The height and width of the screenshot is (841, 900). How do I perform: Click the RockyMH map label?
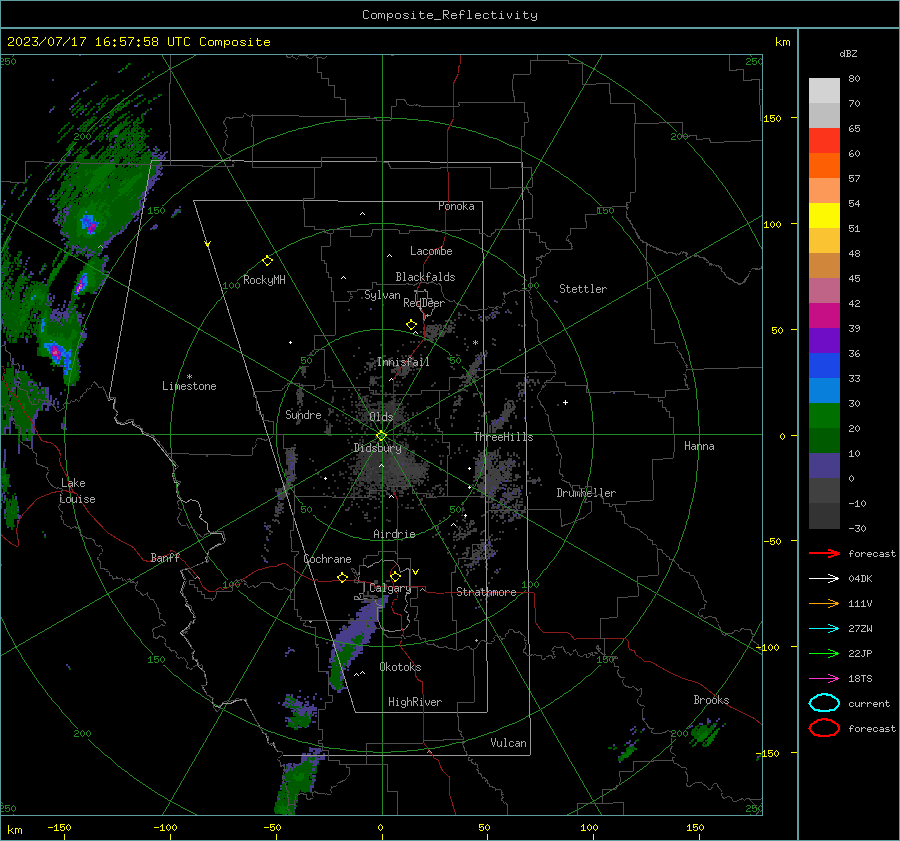pyautogui.click(x=264, y=280)
